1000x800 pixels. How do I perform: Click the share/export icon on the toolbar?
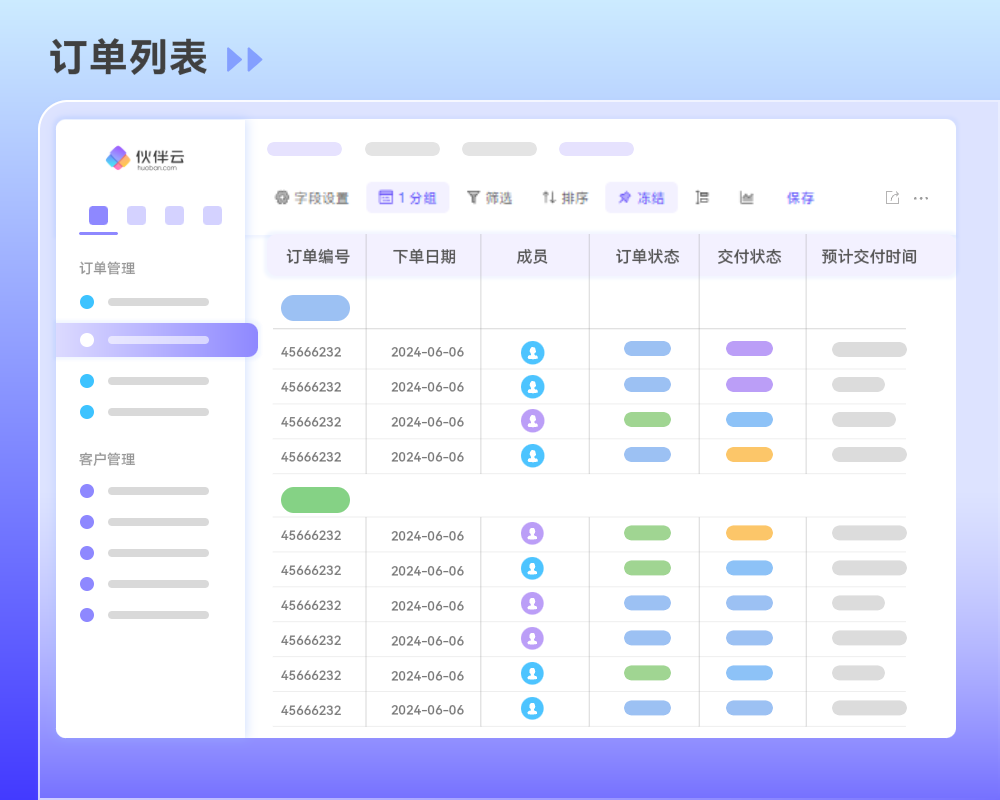pos(891,197)
